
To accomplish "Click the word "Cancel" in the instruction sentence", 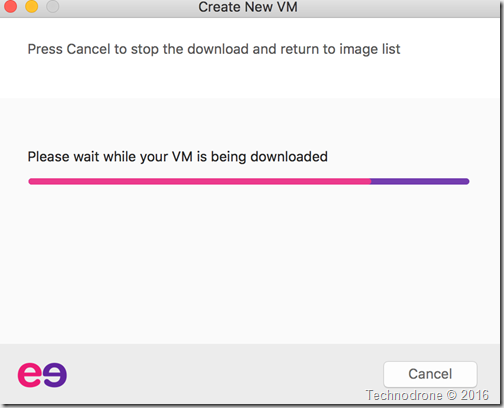I will tap(88, 49).
